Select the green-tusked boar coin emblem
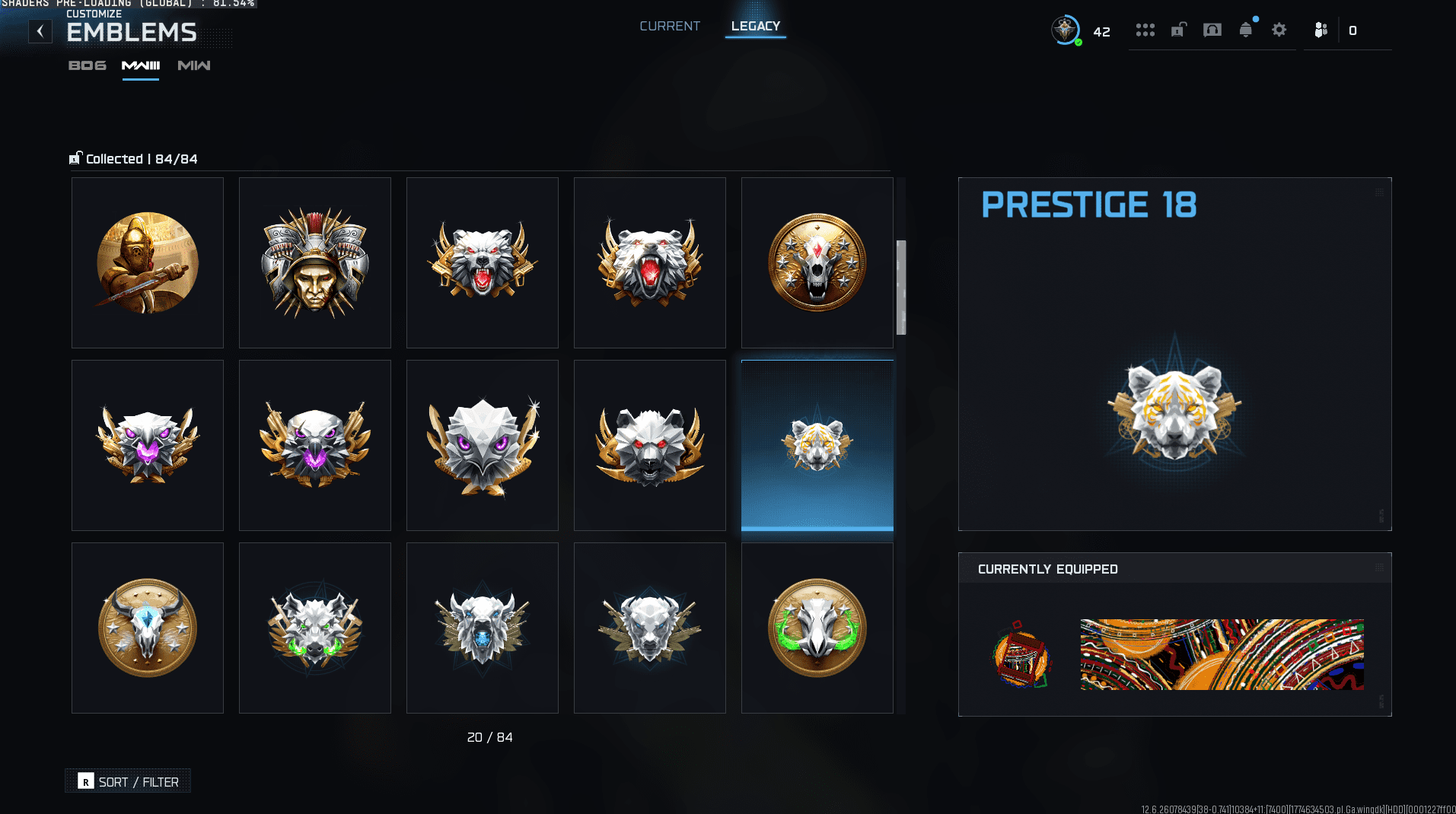Image resolution: width=1456 pixels, height=814 pixels. pos(817,628)
